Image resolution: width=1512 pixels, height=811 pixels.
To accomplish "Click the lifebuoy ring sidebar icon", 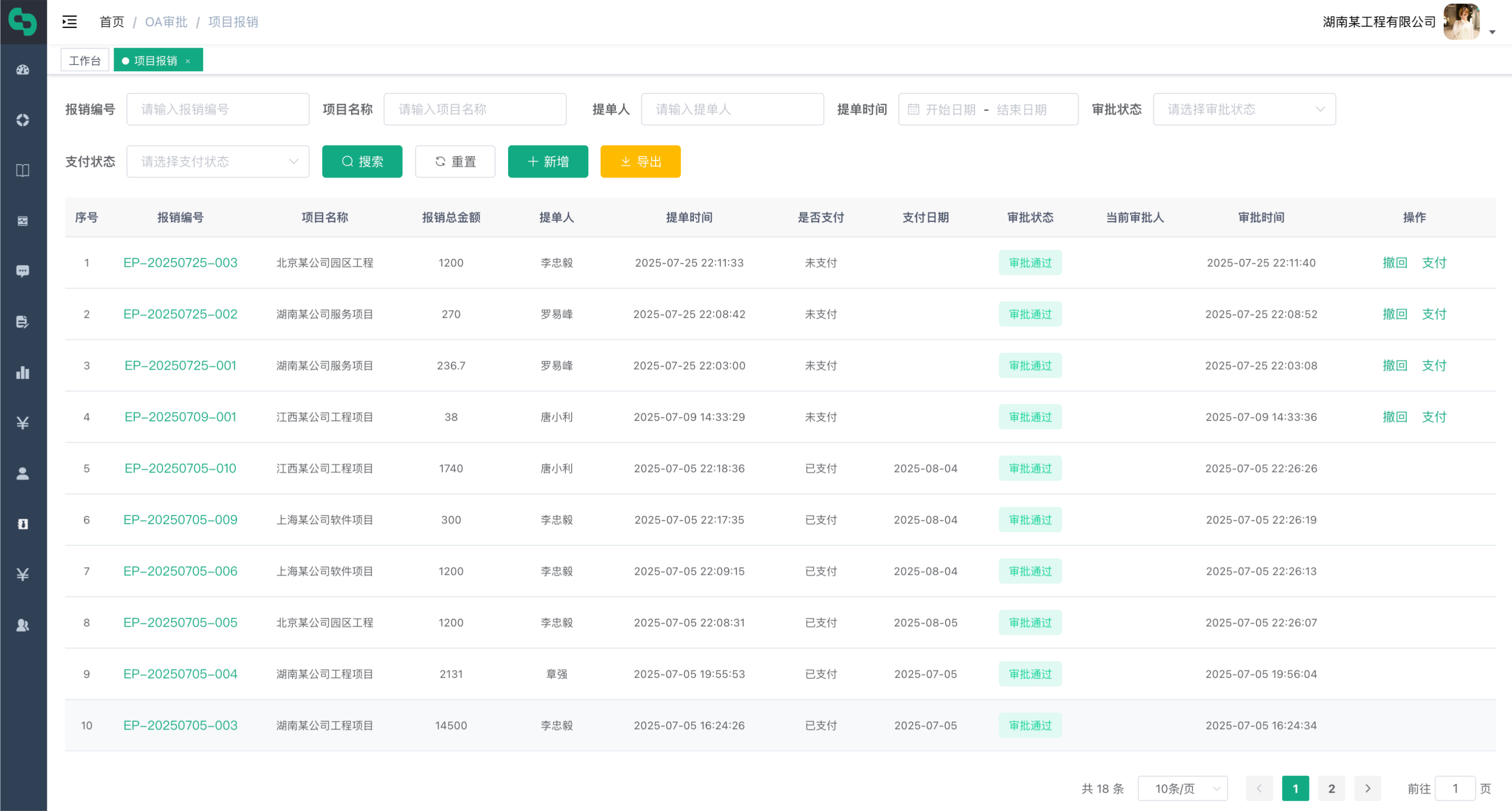I will [23, 120].
